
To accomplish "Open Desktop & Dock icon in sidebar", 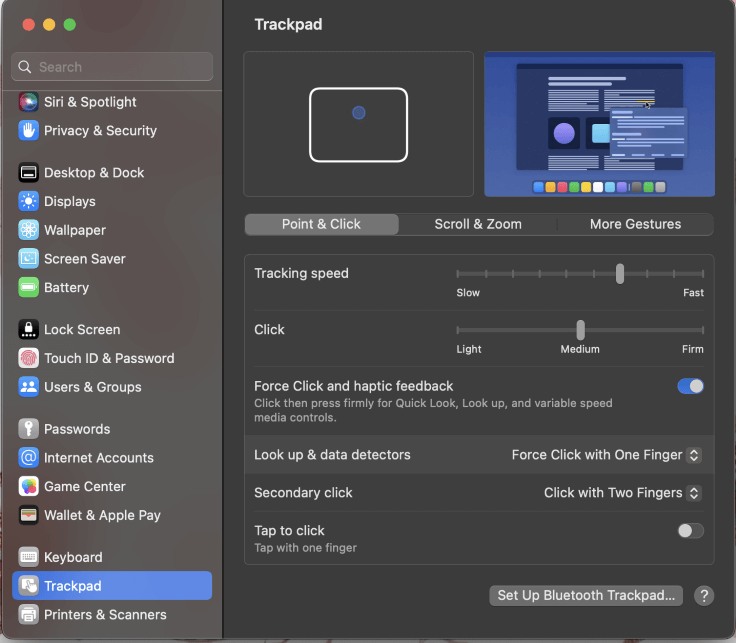I will point(28,173).
